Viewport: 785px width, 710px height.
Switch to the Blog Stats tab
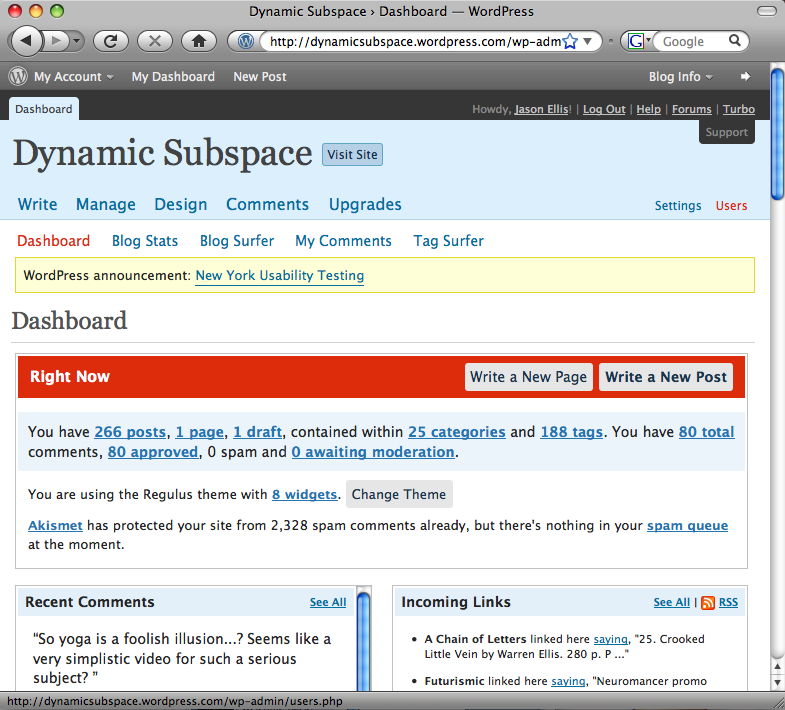coord(145,241)
